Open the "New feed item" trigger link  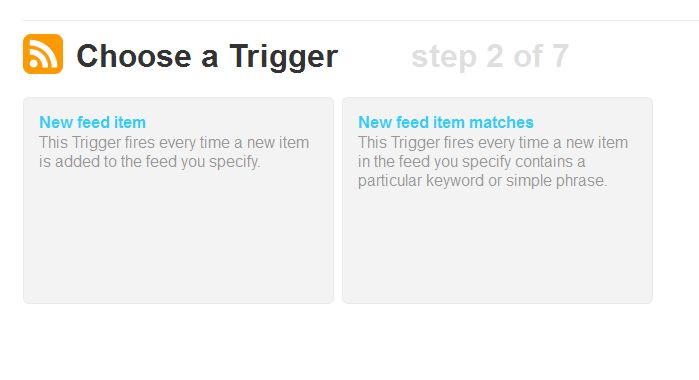(x=92, y=122)
